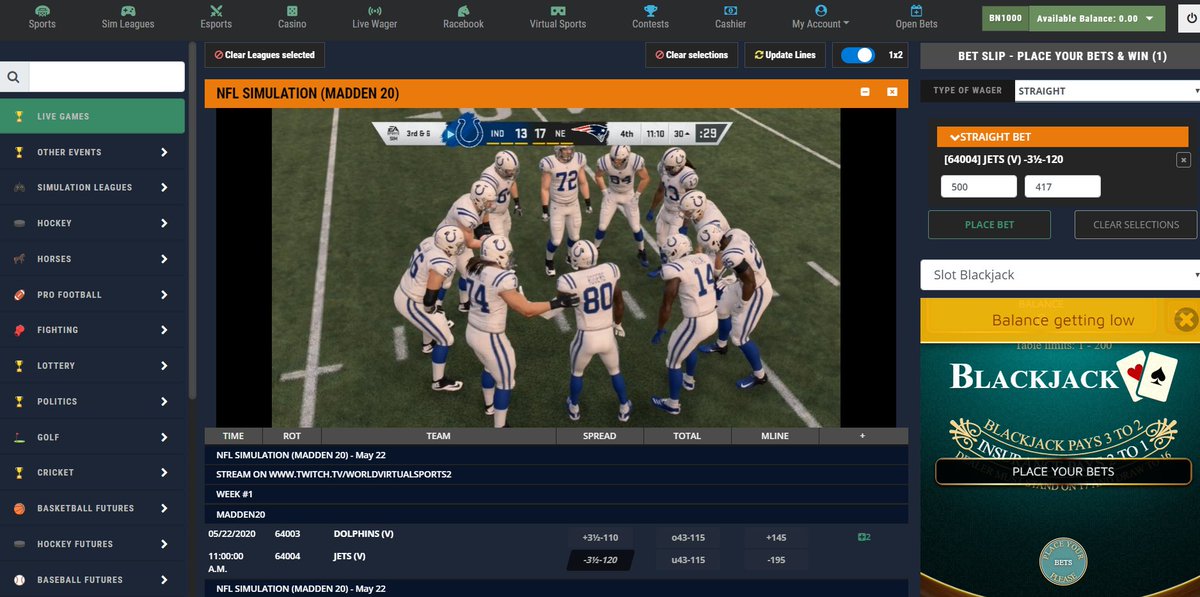1200x597 pixels.
Task: Open the Slot Blackjack game selector
Action: click(x=1060, y=275)
